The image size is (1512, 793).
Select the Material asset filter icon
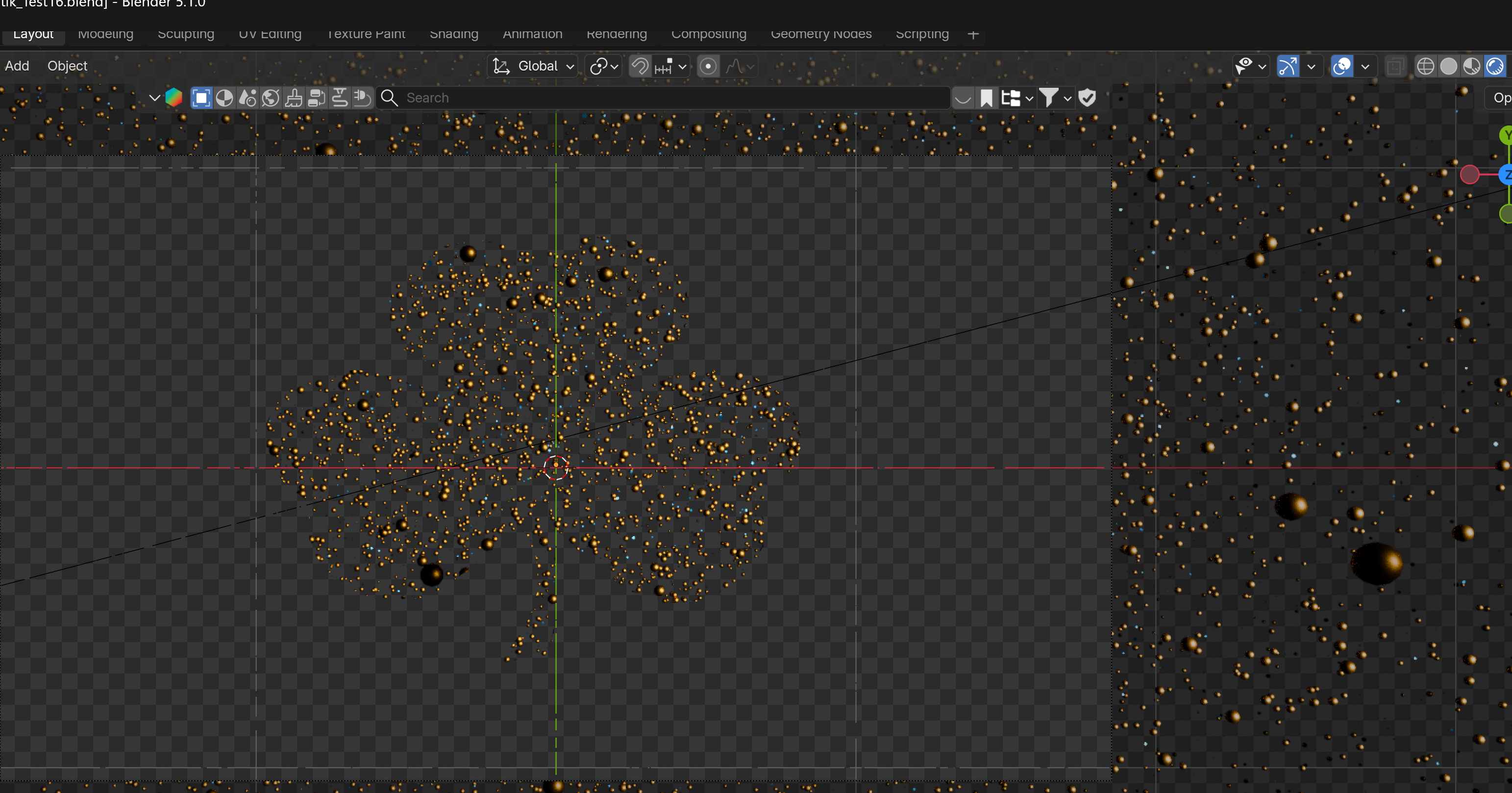[x=224, y=98]
